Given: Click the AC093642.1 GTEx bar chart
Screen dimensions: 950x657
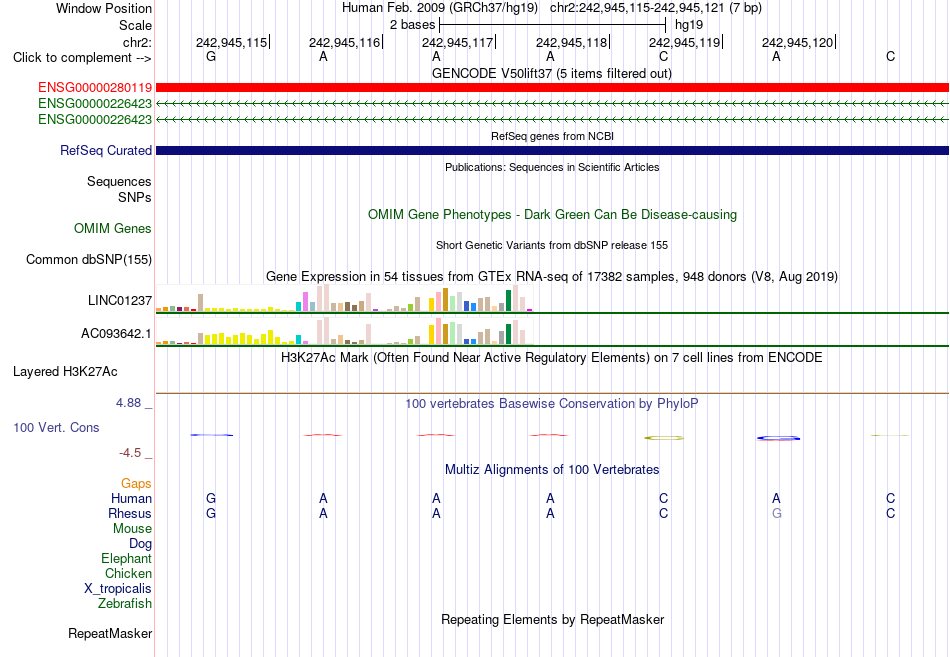Looking at the screenshot, I should tap(344, 331).
